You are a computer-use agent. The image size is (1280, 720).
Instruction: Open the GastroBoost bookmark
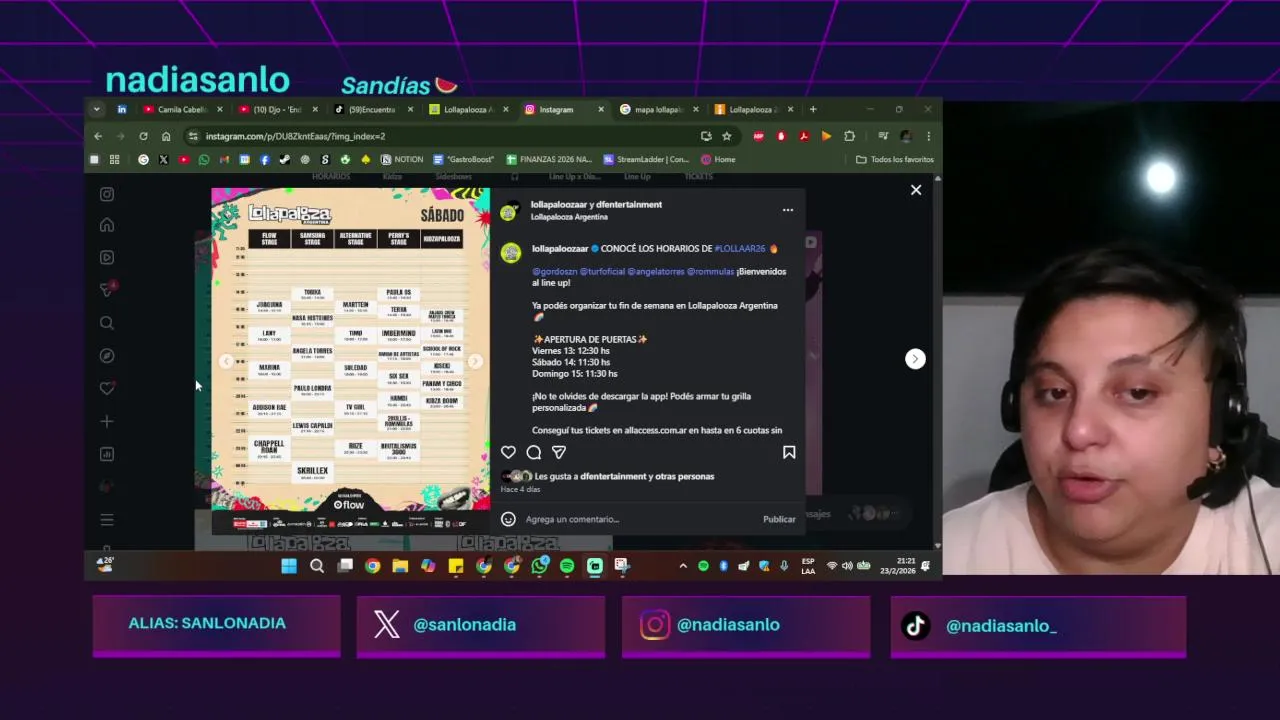click(x=464, y=159)
